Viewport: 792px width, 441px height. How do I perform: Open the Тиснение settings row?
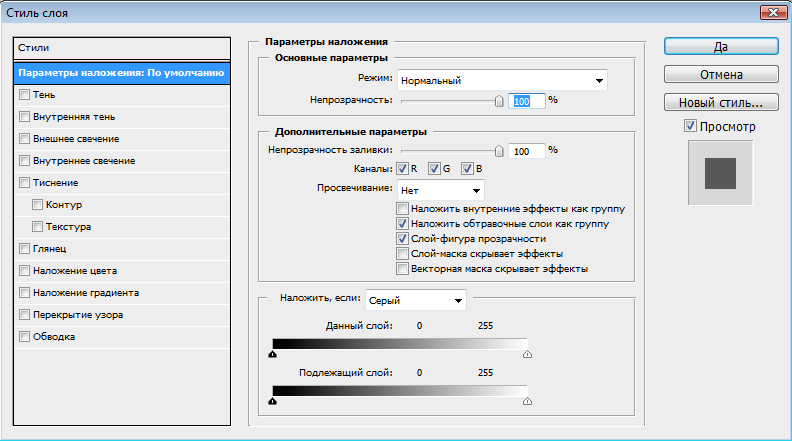point(122,182)
